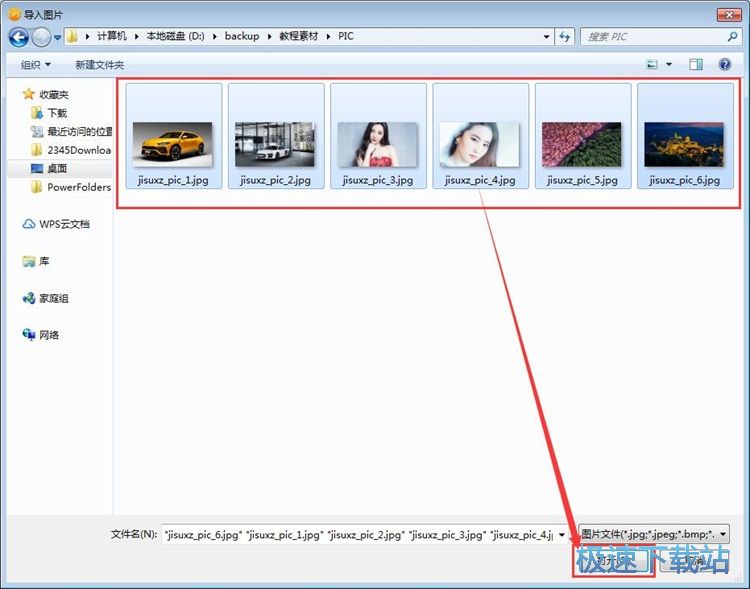Select the 计算机 breadcrumb in address bar

[x=112, y=36]
